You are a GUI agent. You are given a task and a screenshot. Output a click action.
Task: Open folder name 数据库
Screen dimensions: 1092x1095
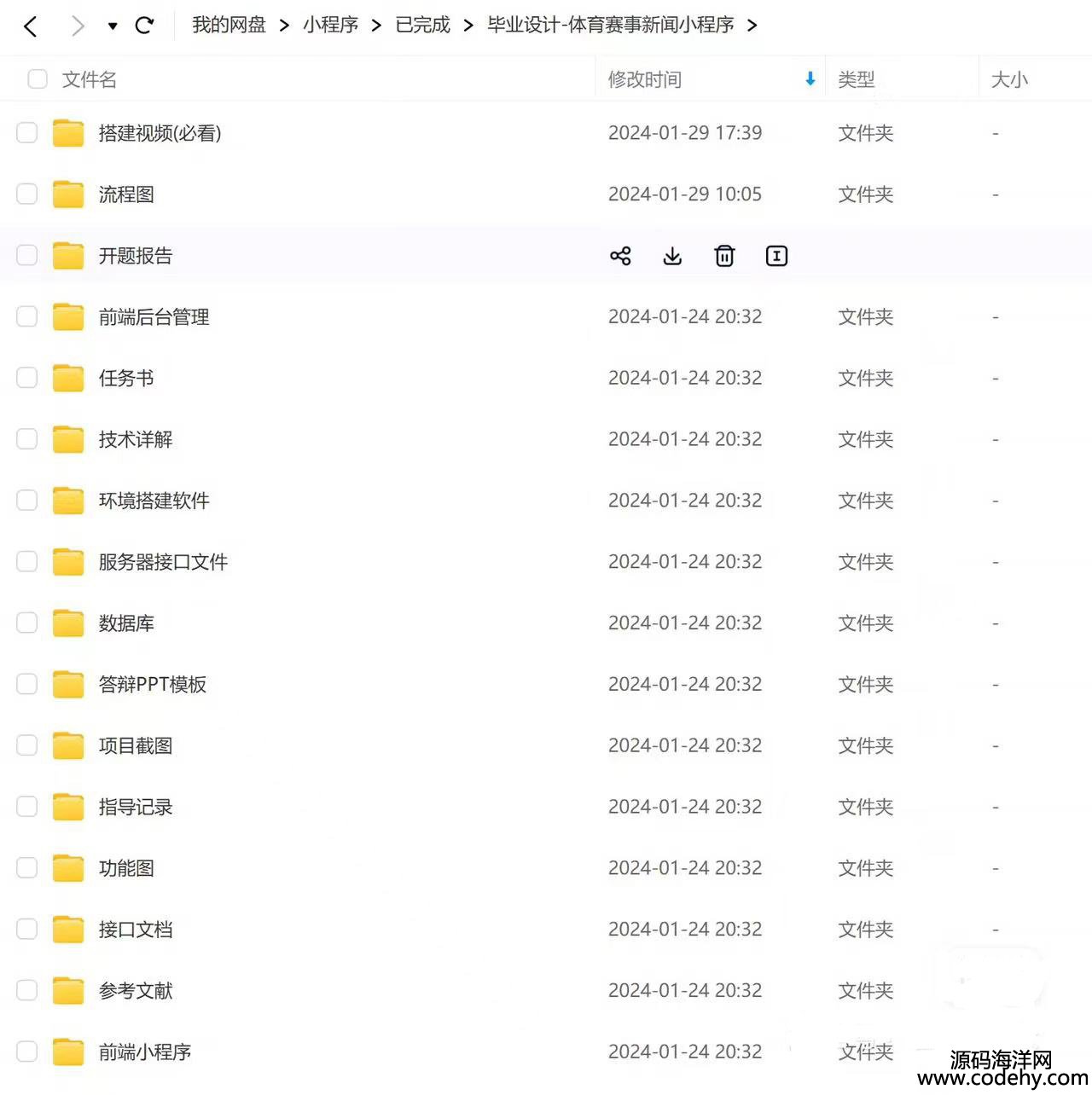click(x=126, y=623)
